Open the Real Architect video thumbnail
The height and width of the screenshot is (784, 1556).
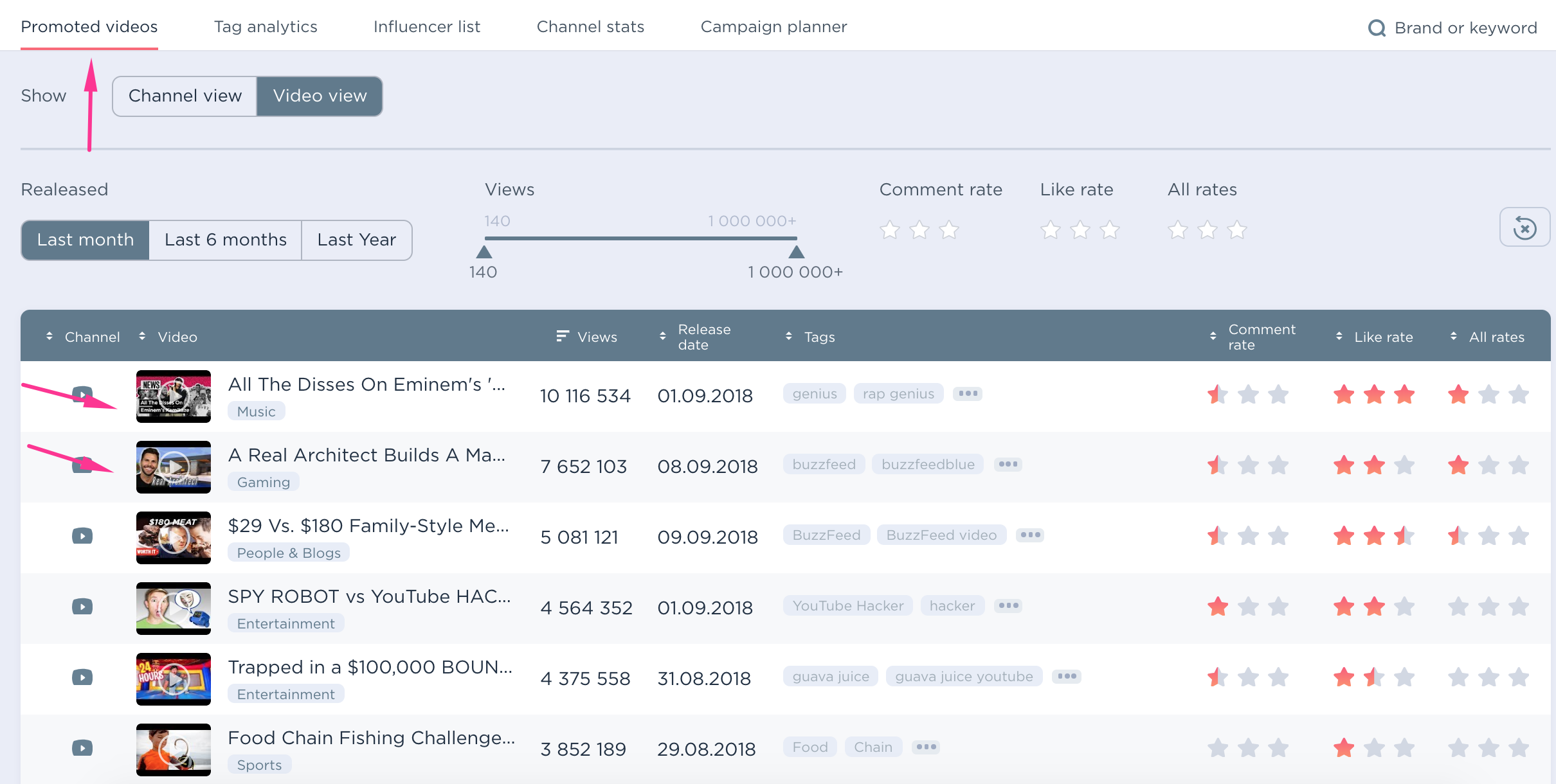[174, 467]
